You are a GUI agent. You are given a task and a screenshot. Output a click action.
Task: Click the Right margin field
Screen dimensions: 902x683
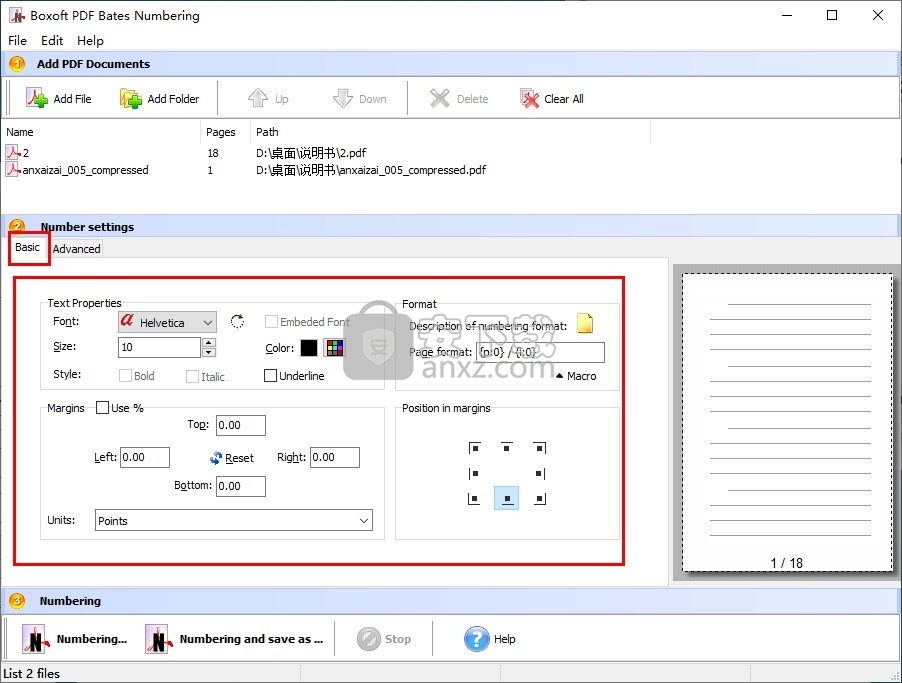click(335, 457)
